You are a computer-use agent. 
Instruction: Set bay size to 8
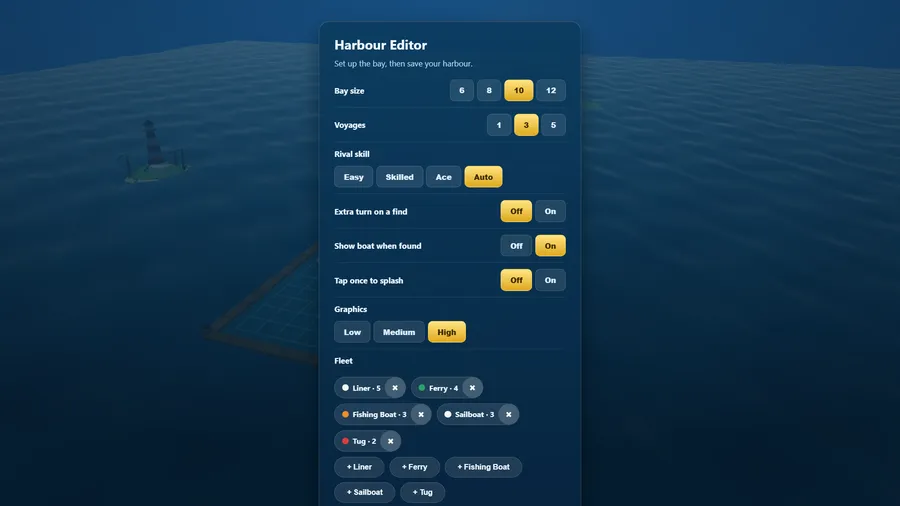[x=489, y=91]
